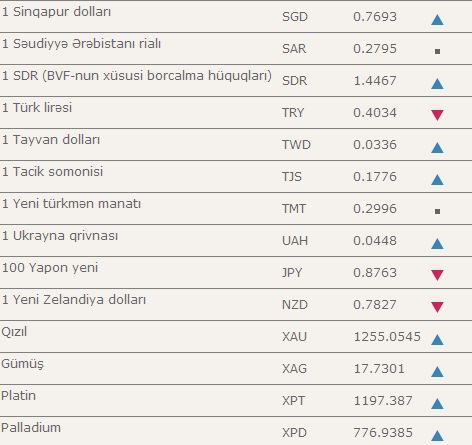Click the XAG code in silver row
The height and width of the screenshot is (445, 472).
coord(294,369)
